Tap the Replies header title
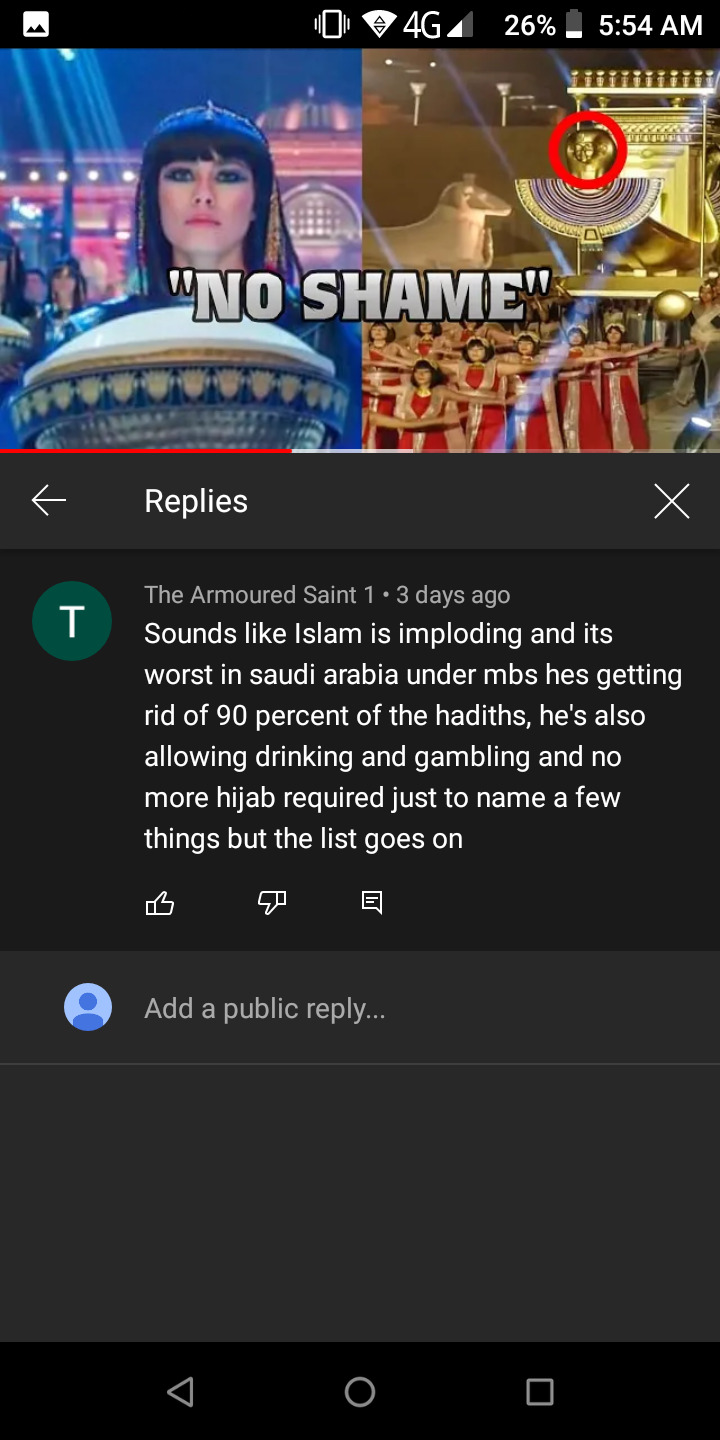 tap(196, 501)
